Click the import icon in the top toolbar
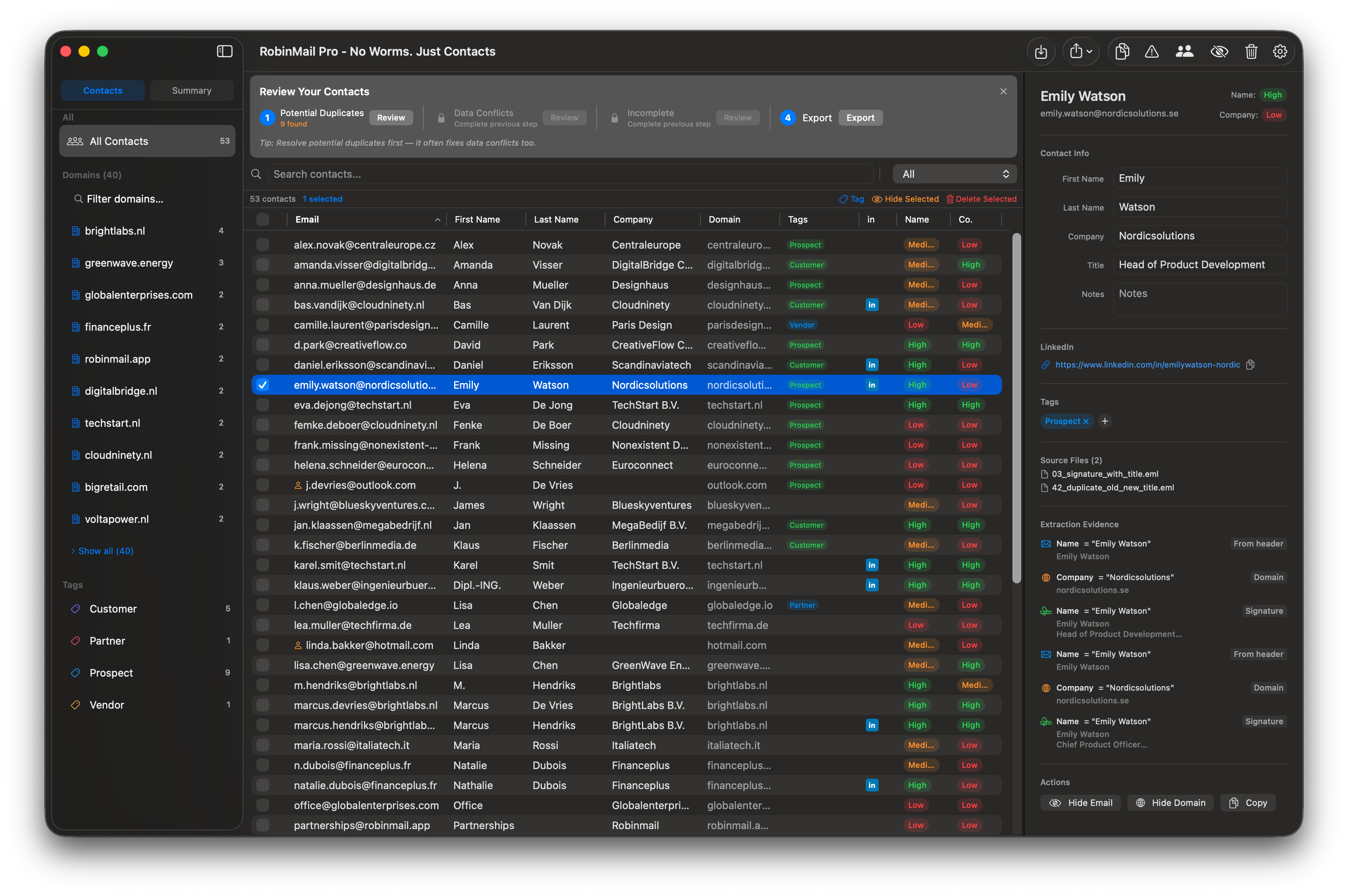Image resolution: width=1348 pixels, height=896 pixels. [x=1041, y=51]
